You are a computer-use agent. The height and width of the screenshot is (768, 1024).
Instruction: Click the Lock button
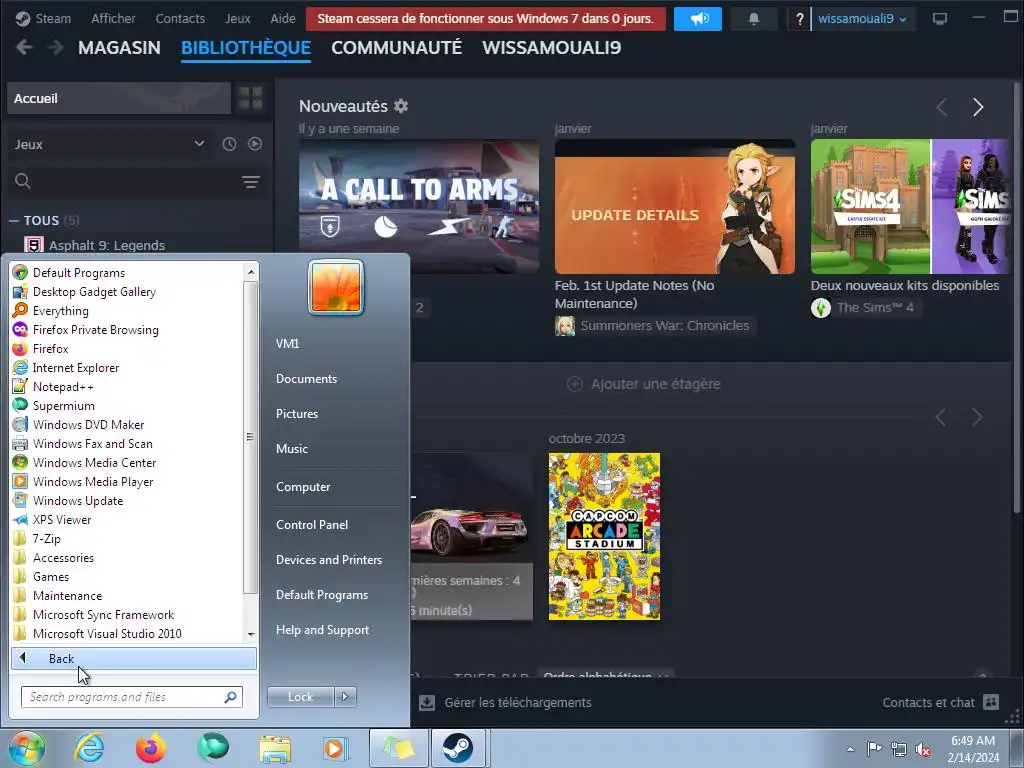(301, 697)
